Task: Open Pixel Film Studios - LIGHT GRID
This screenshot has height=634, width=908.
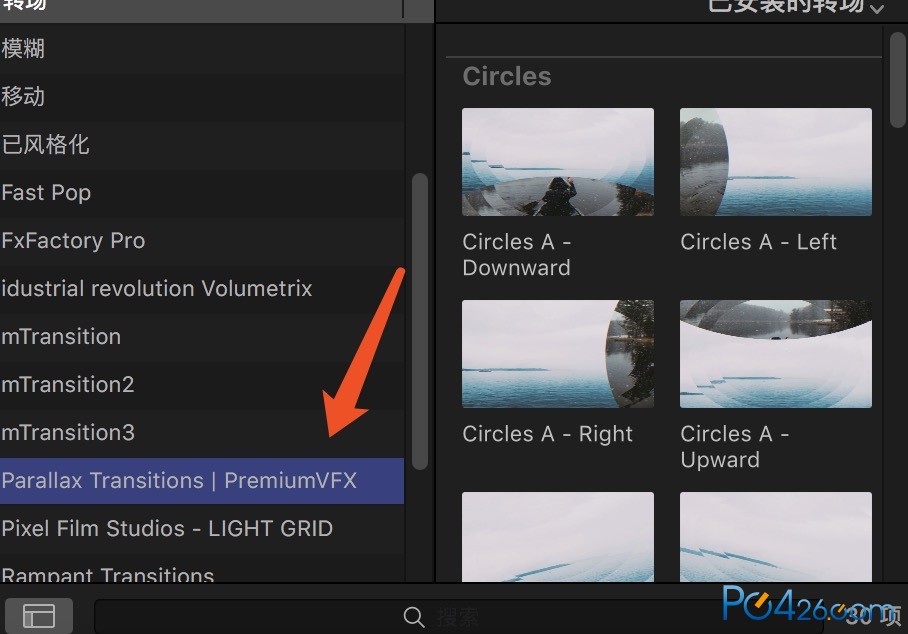Action: [202, 529]
